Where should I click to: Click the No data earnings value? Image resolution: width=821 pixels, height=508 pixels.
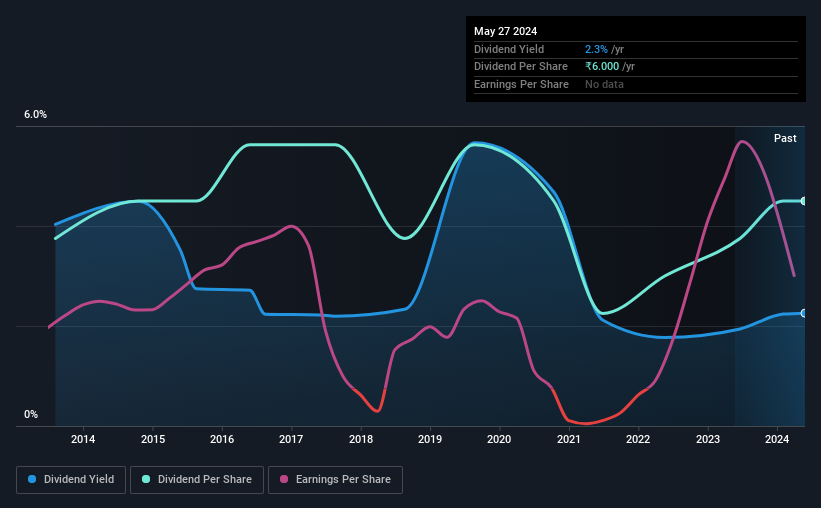coord(604,84)
